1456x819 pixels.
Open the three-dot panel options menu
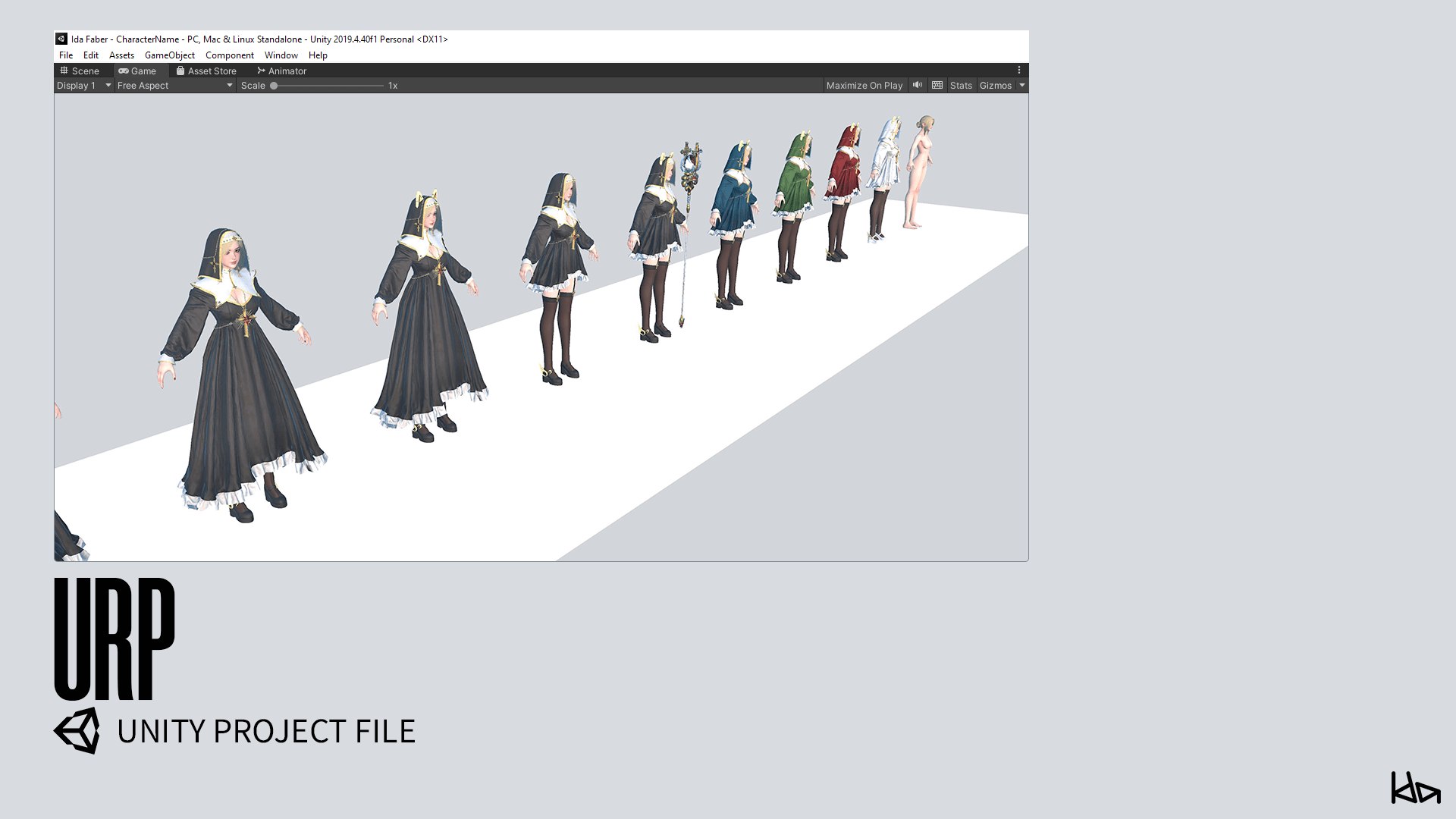tap(1019, 70)
